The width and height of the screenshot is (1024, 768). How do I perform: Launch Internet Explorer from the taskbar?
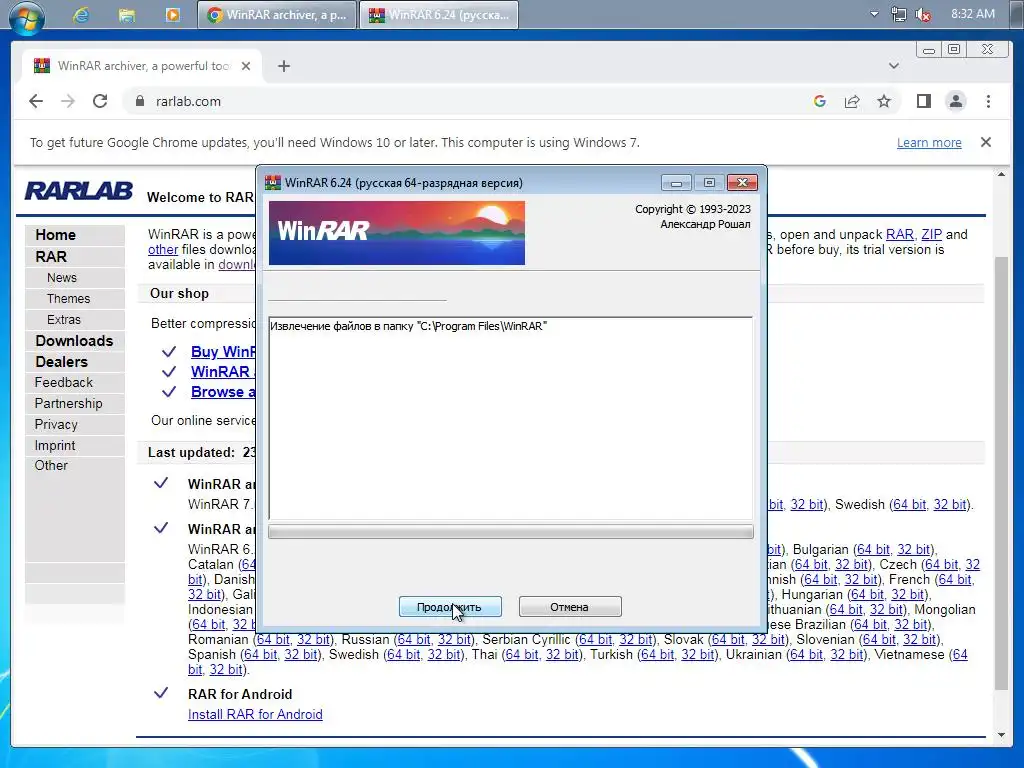pos(81,15)
